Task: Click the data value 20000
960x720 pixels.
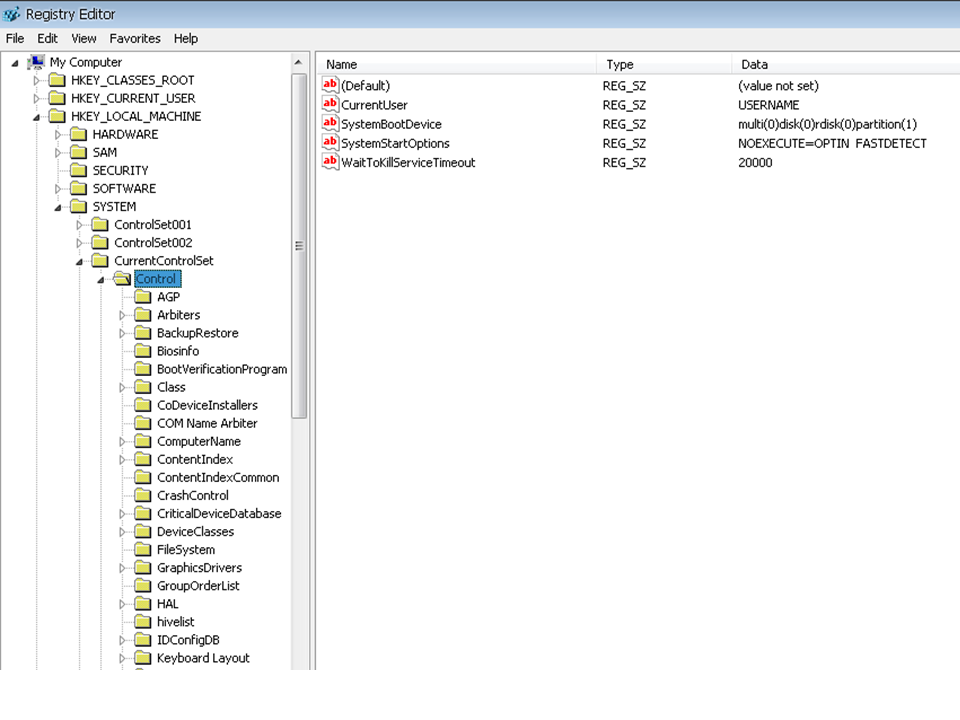Action: [755, 162]
